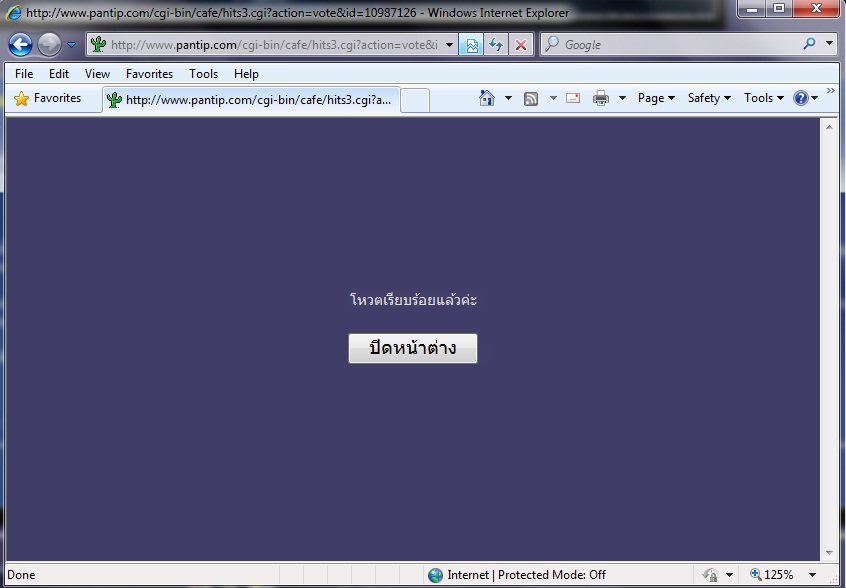Expand the Home button dropdown arrow
This screenshot has height=588, width=846.
pyautogui.click(x=508, y=98)
